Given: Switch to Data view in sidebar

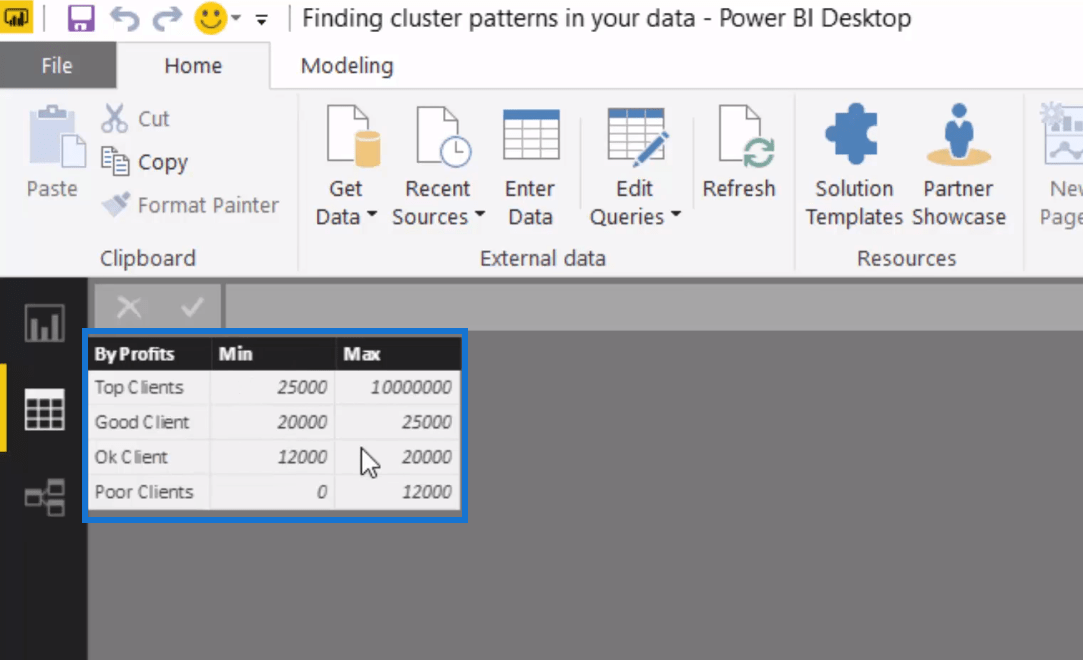Looking at the screenshot, I should [x=45, y=409].
